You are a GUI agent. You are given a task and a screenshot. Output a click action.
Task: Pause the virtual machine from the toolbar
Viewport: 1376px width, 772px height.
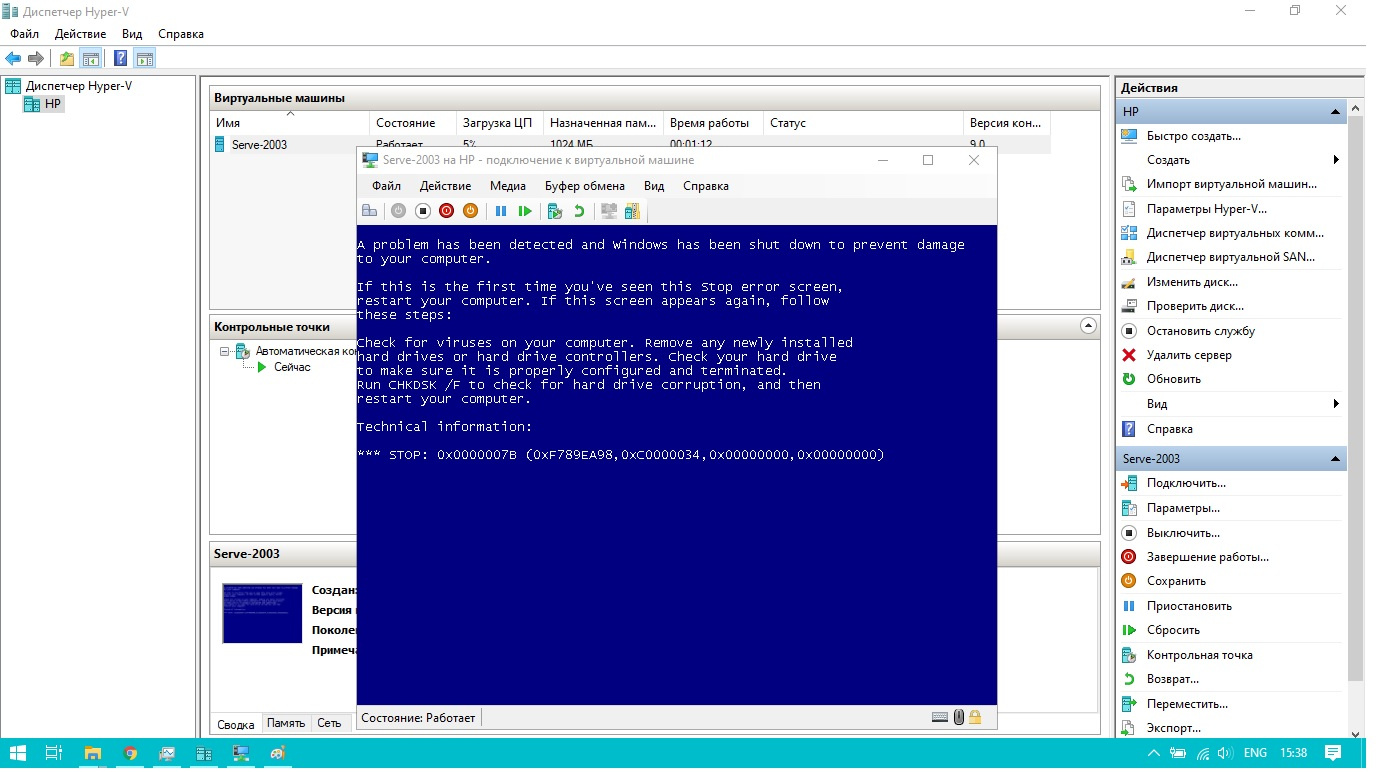[x=501, y=211]
